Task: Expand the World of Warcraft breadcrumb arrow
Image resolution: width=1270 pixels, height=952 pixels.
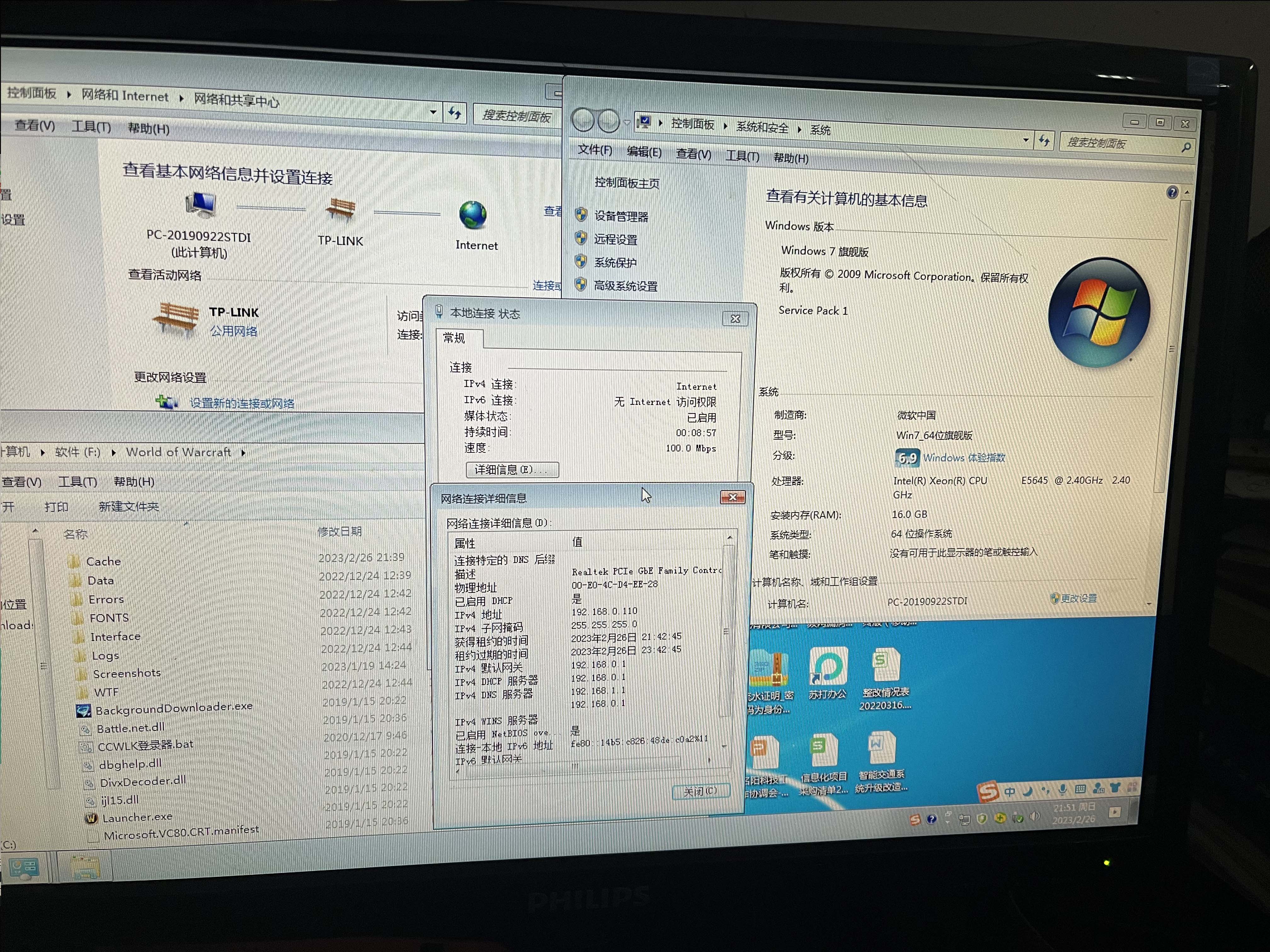Action: (243, 452)
